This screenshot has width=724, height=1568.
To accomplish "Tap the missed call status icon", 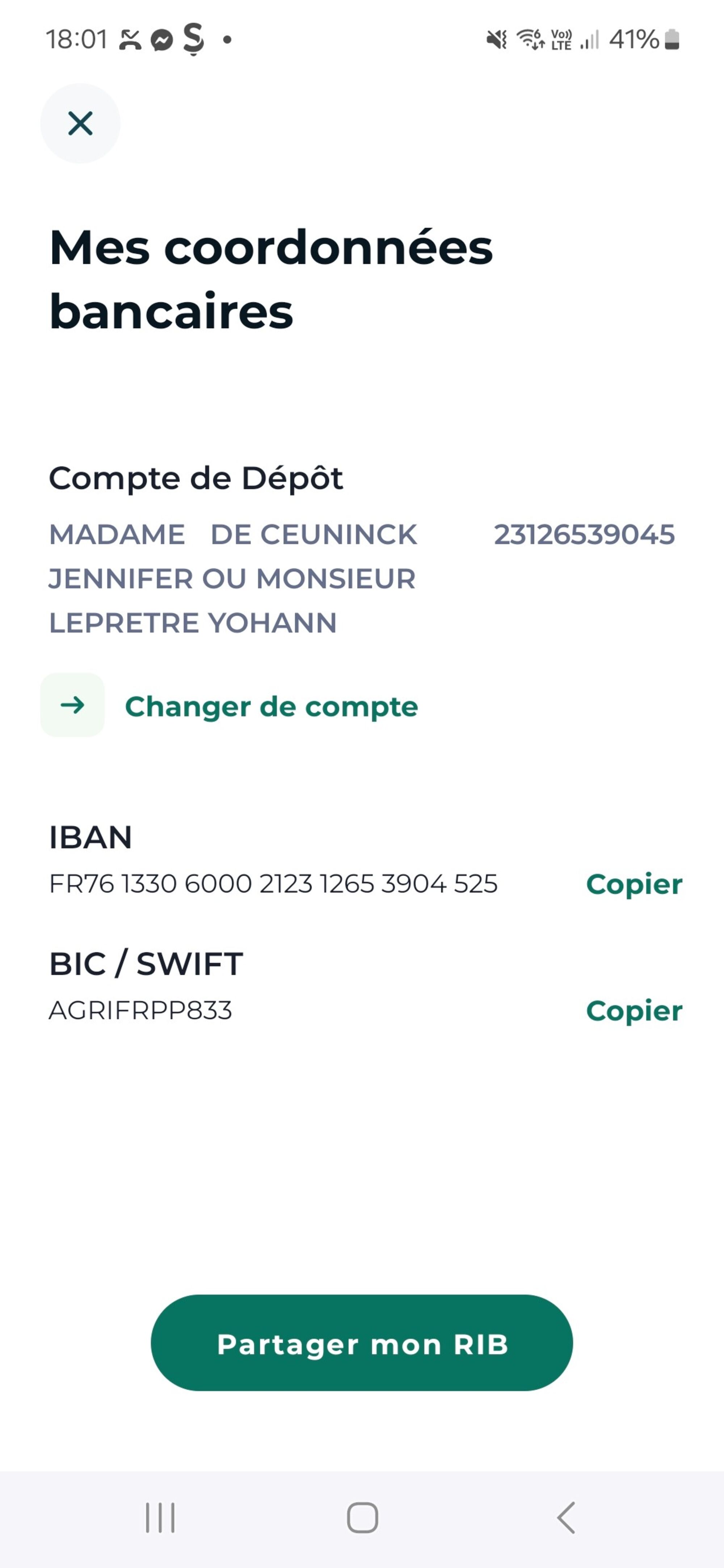I will 130,40.
